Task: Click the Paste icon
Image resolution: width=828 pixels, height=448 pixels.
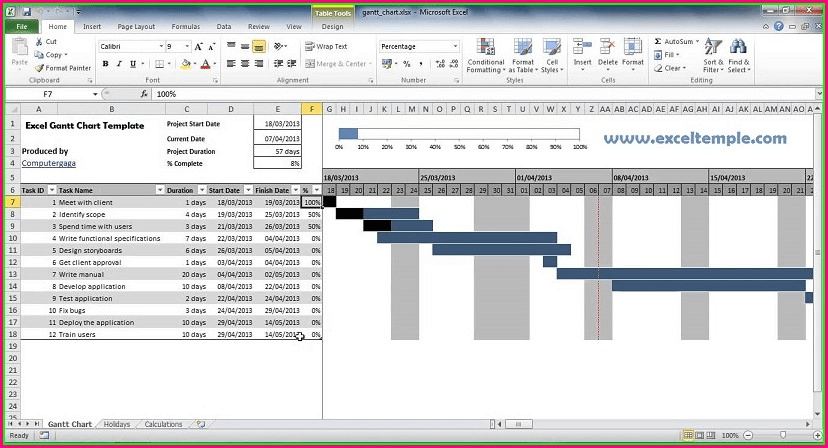Action: (20, 48)
